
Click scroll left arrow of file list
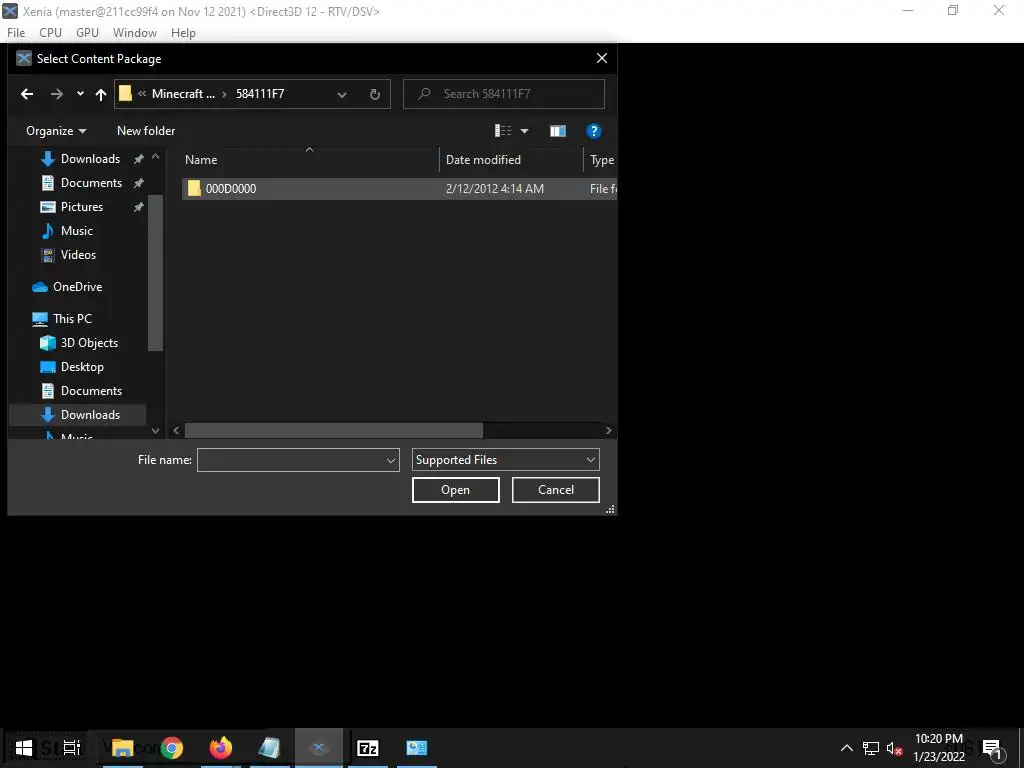[176, 431]
